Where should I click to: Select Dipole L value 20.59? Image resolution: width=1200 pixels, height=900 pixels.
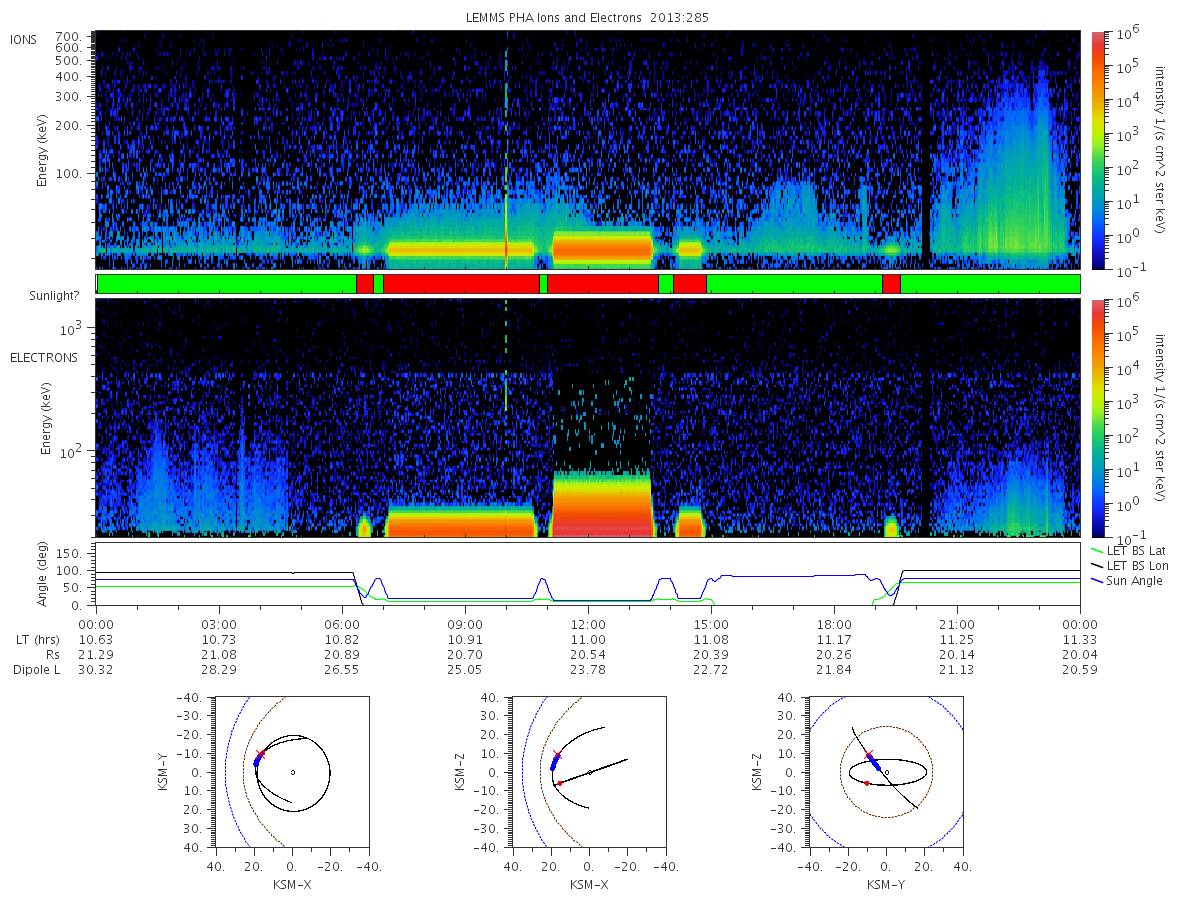pos(1080,670)
